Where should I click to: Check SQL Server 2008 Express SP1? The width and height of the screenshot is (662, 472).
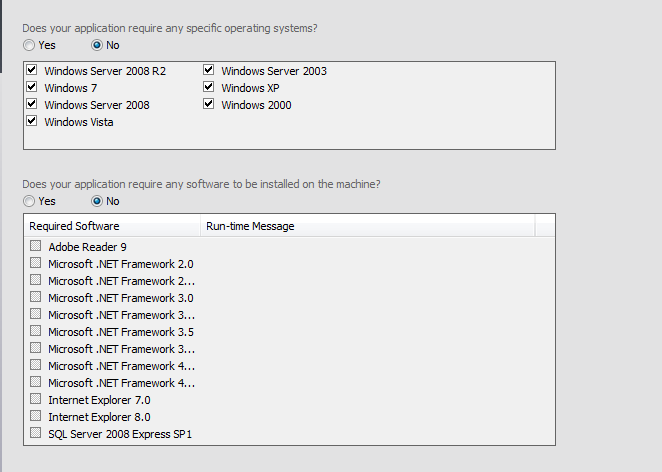[36, 434]
